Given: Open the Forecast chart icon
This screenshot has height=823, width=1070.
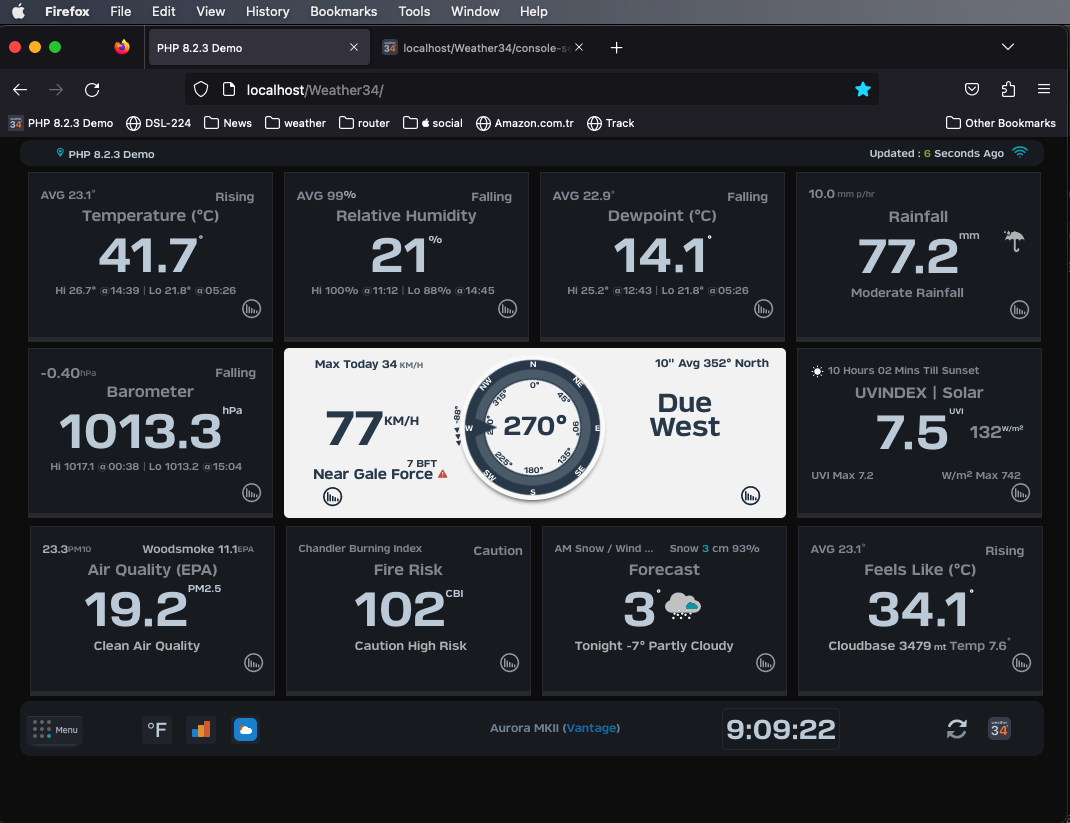Looking at the screenshot, I should (x=766, y=663).
